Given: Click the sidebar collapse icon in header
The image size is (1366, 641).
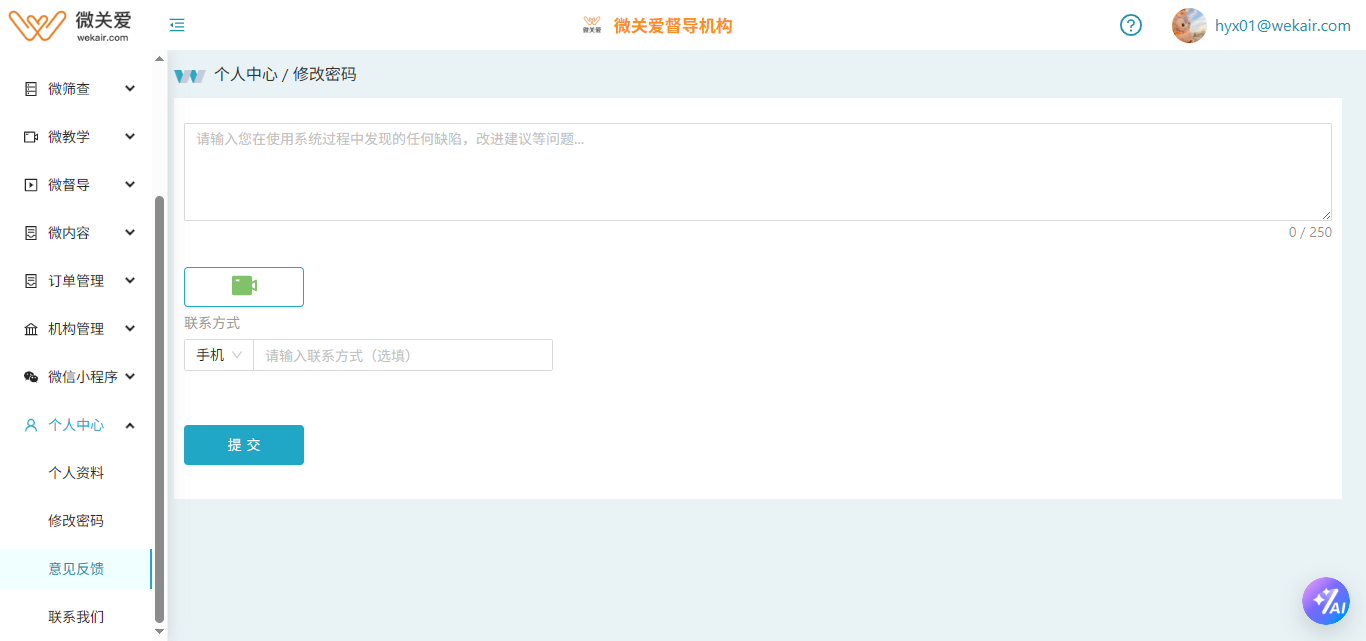Looking at the screenshot, I should pyautogui.click(x=177, y=26).
